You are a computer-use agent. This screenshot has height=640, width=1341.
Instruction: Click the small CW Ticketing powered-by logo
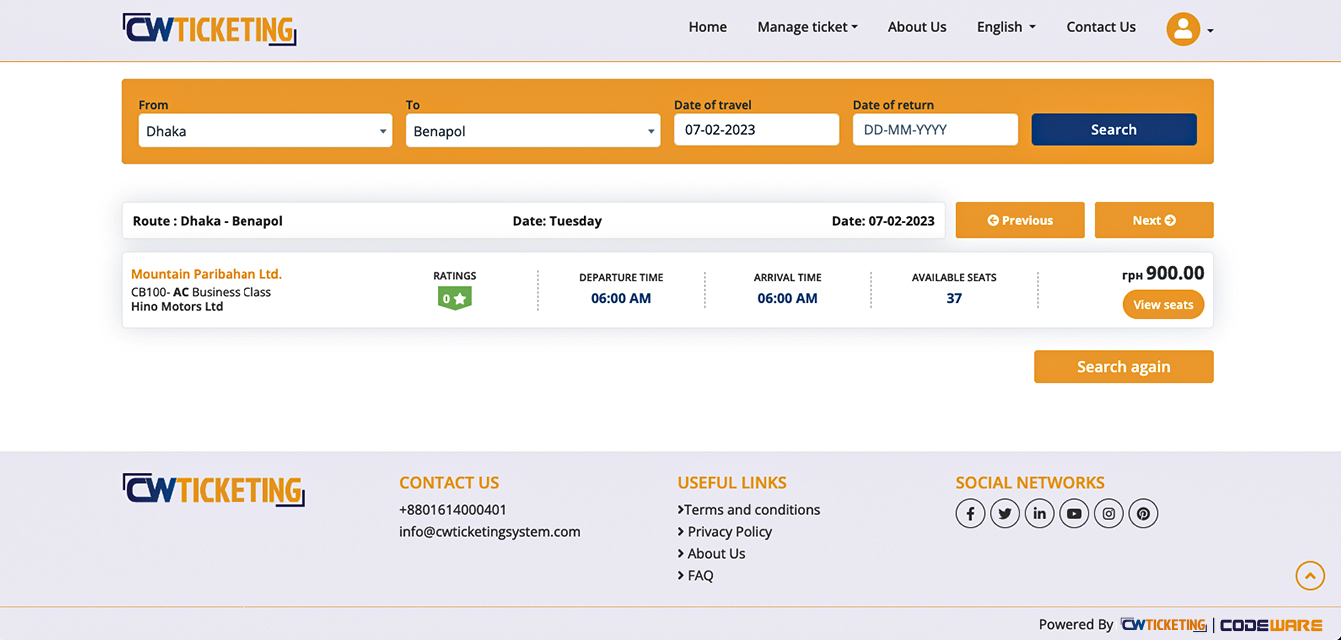[x=1163, y=625]
